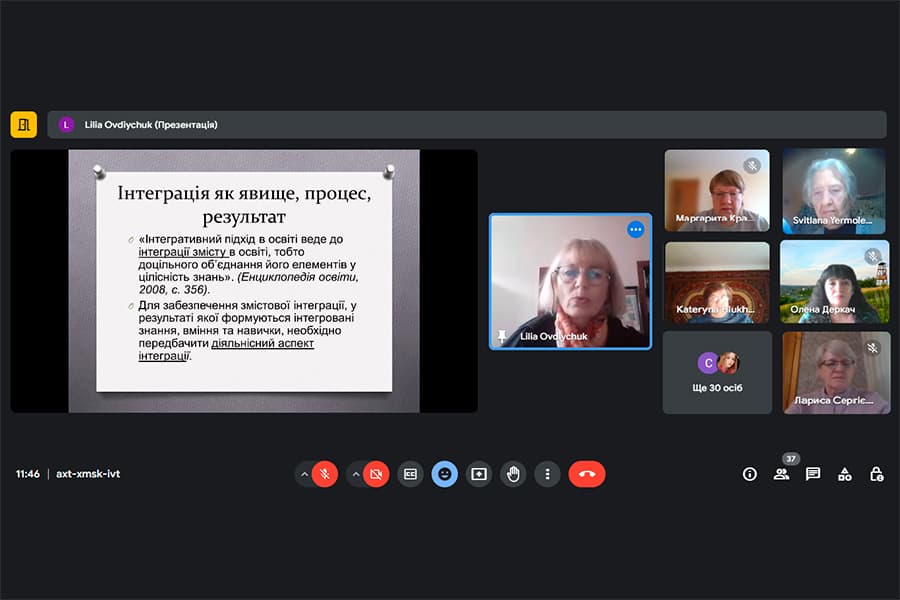Select the Kateryna Biukh... video tile

(717, 282)
